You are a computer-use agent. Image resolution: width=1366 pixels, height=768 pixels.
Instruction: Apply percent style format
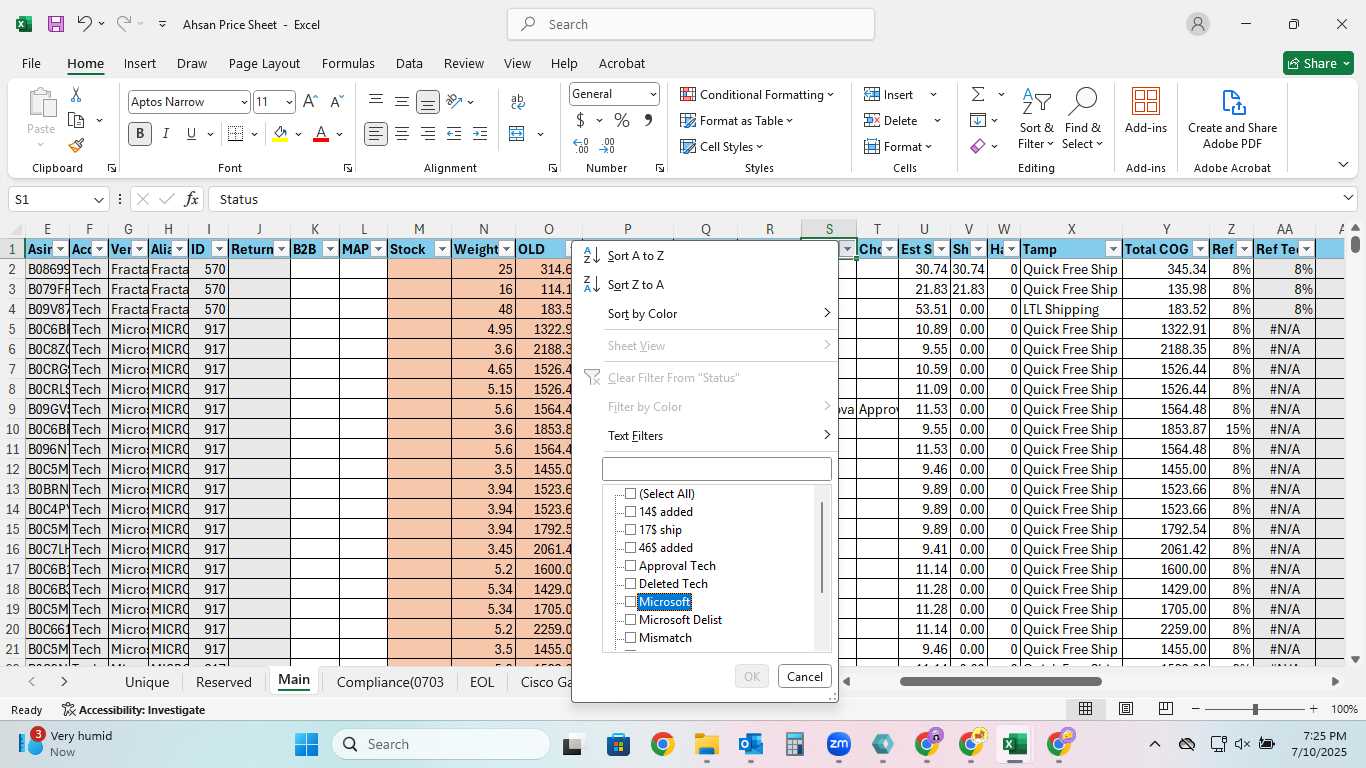click(x=622, y=120)
